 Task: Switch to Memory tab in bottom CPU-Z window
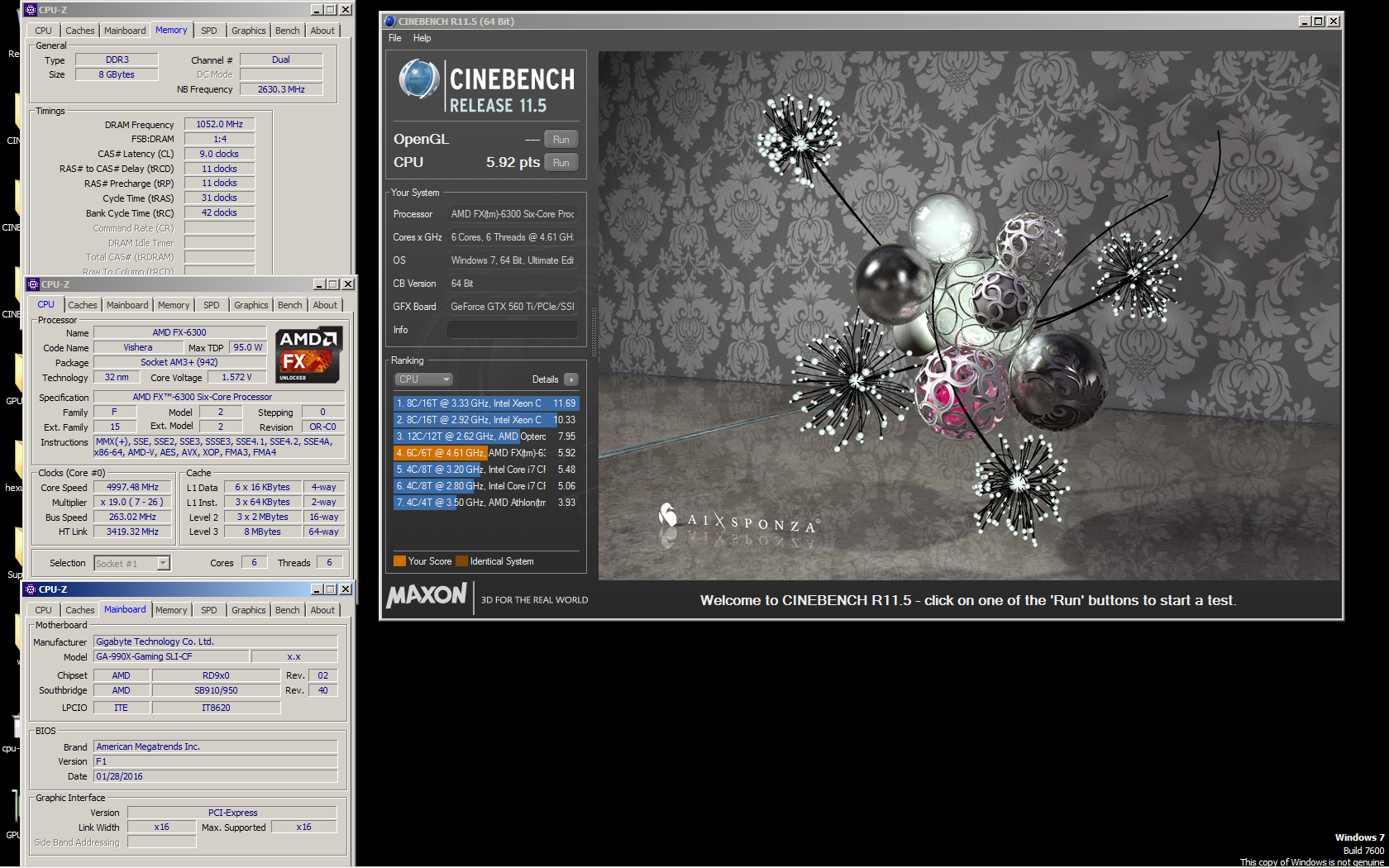(171, 610)
